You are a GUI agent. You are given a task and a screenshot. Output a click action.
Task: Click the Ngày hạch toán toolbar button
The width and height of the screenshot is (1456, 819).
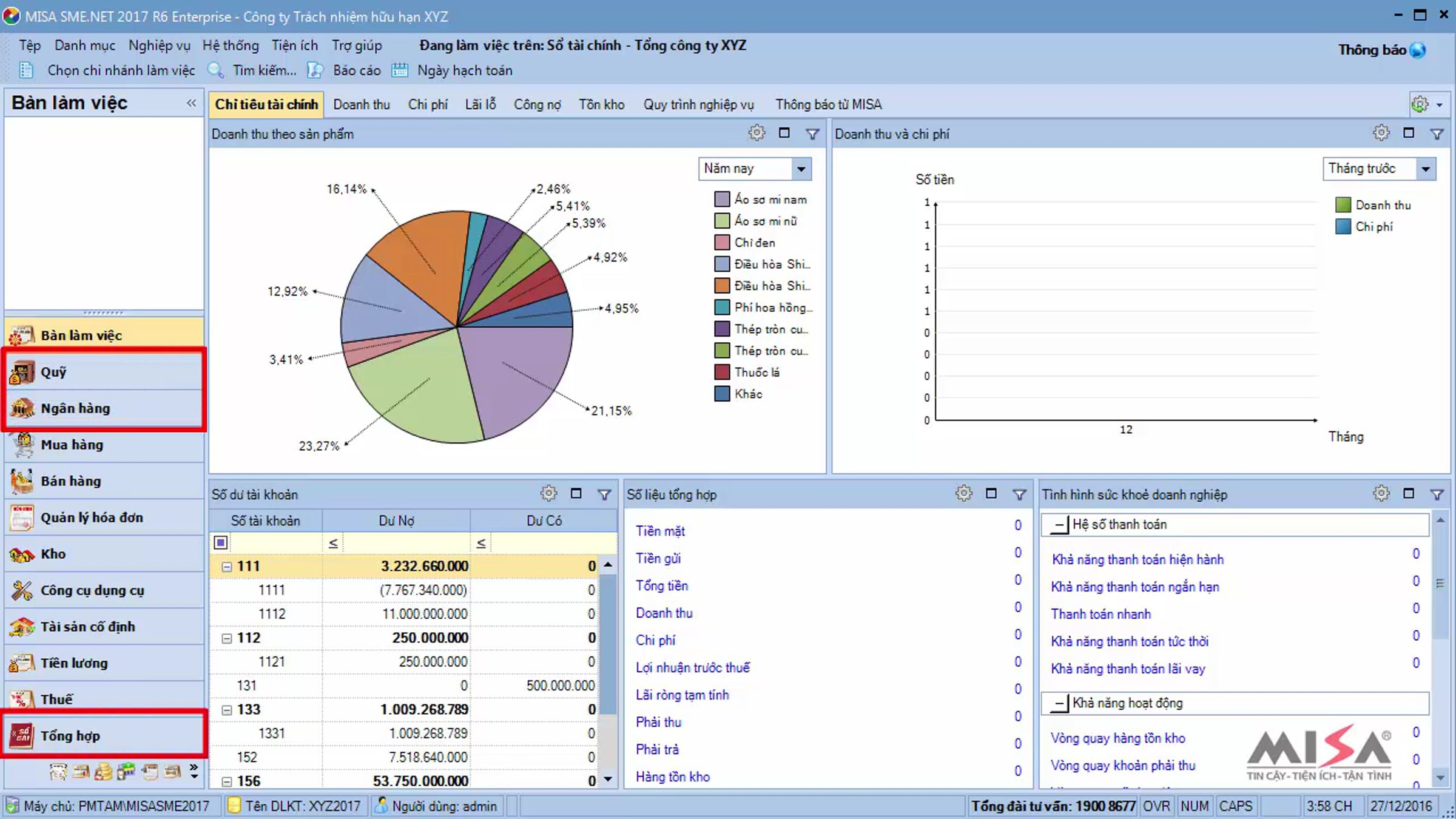[452, 70]
